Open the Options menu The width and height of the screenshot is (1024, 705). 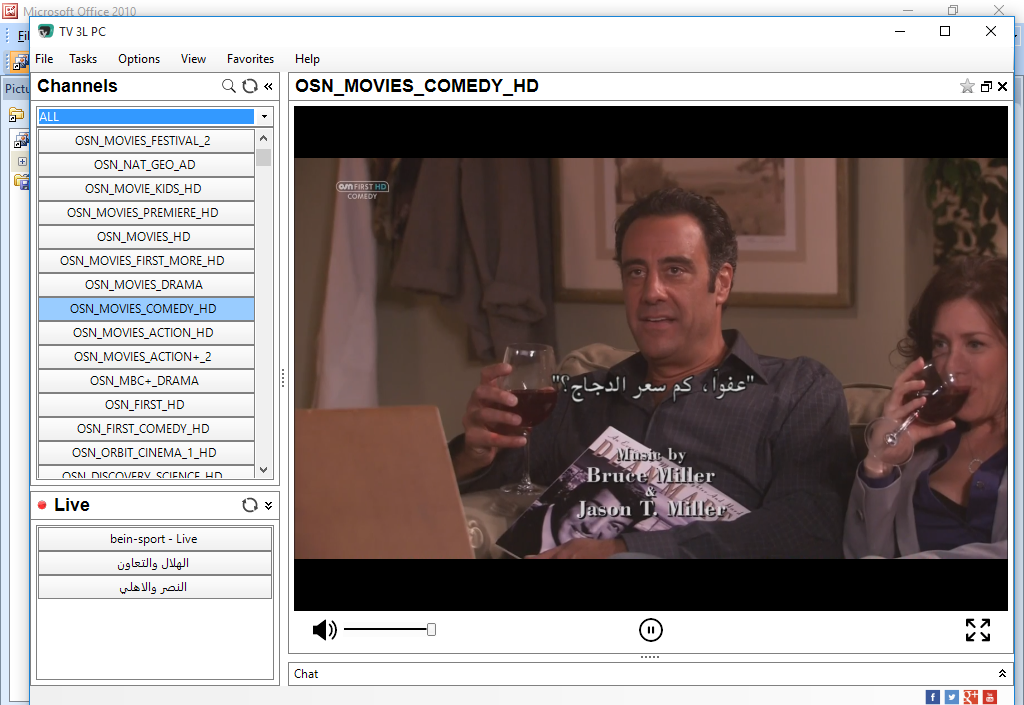click(139, 59)
